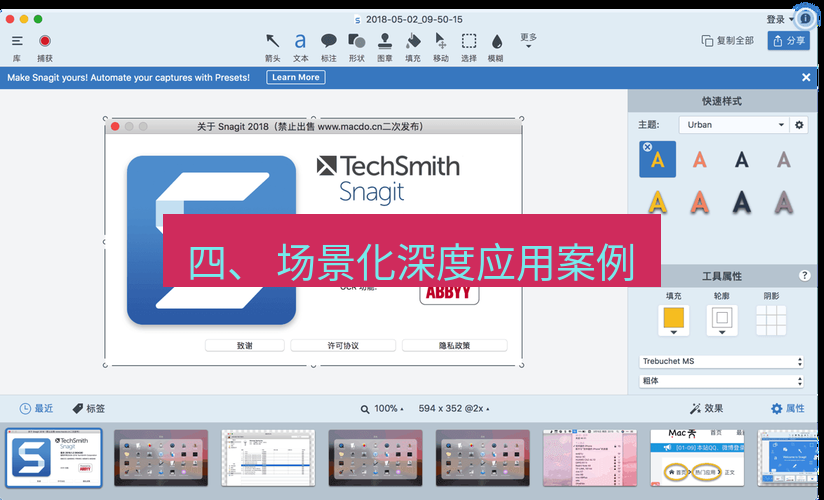
Task: Open the 594 x 352 @2x size menu
Action: [454, 409]
